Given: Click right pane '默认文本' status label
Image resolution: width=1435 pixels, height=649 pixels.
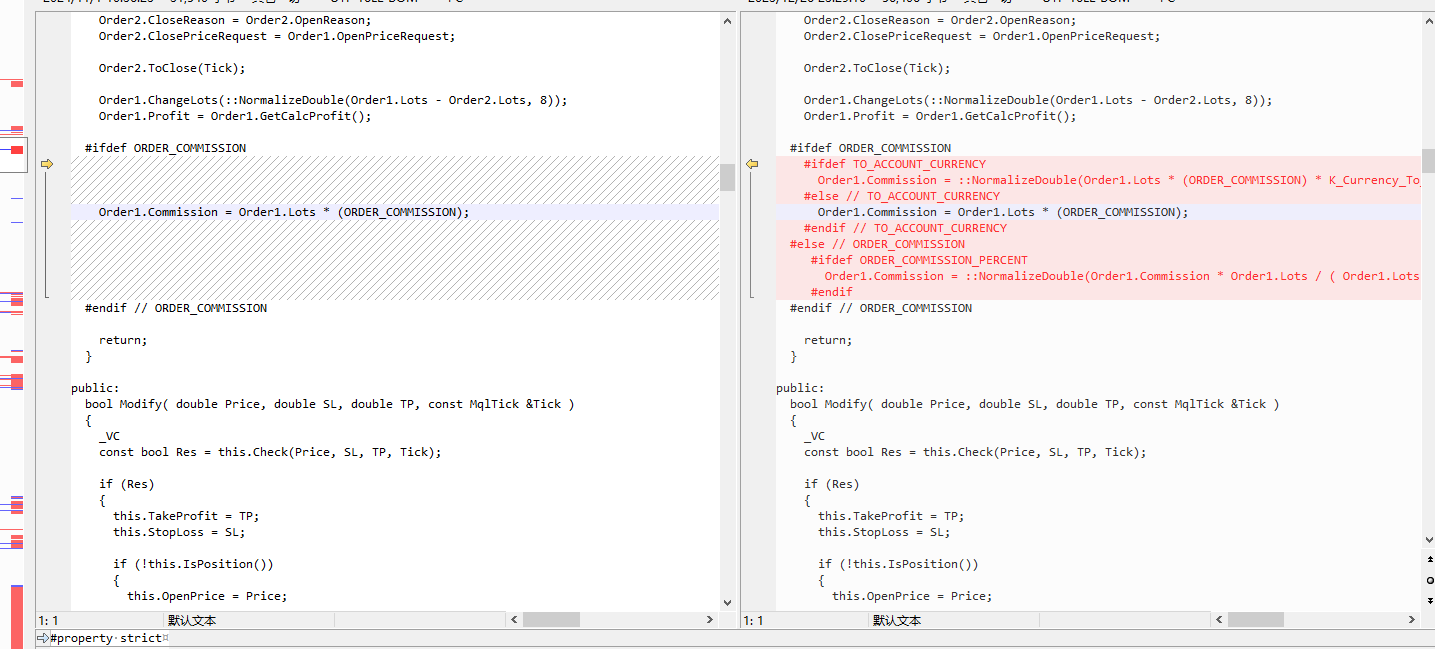Looking at the screenshot, I should (x=897, y=621).
